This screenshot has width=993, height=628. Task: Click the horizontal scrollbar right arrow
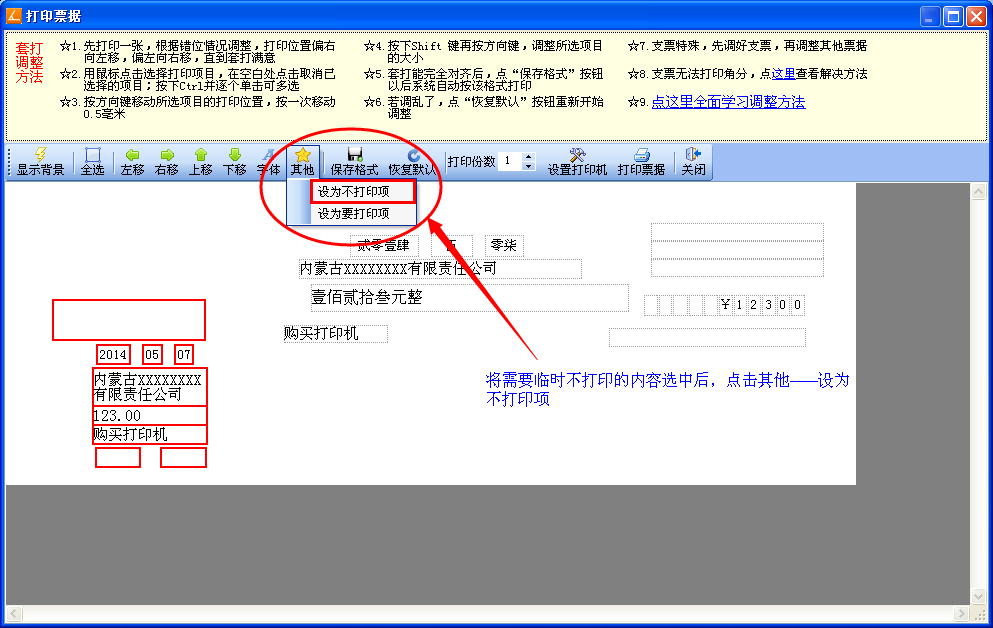tap(962, 613)
